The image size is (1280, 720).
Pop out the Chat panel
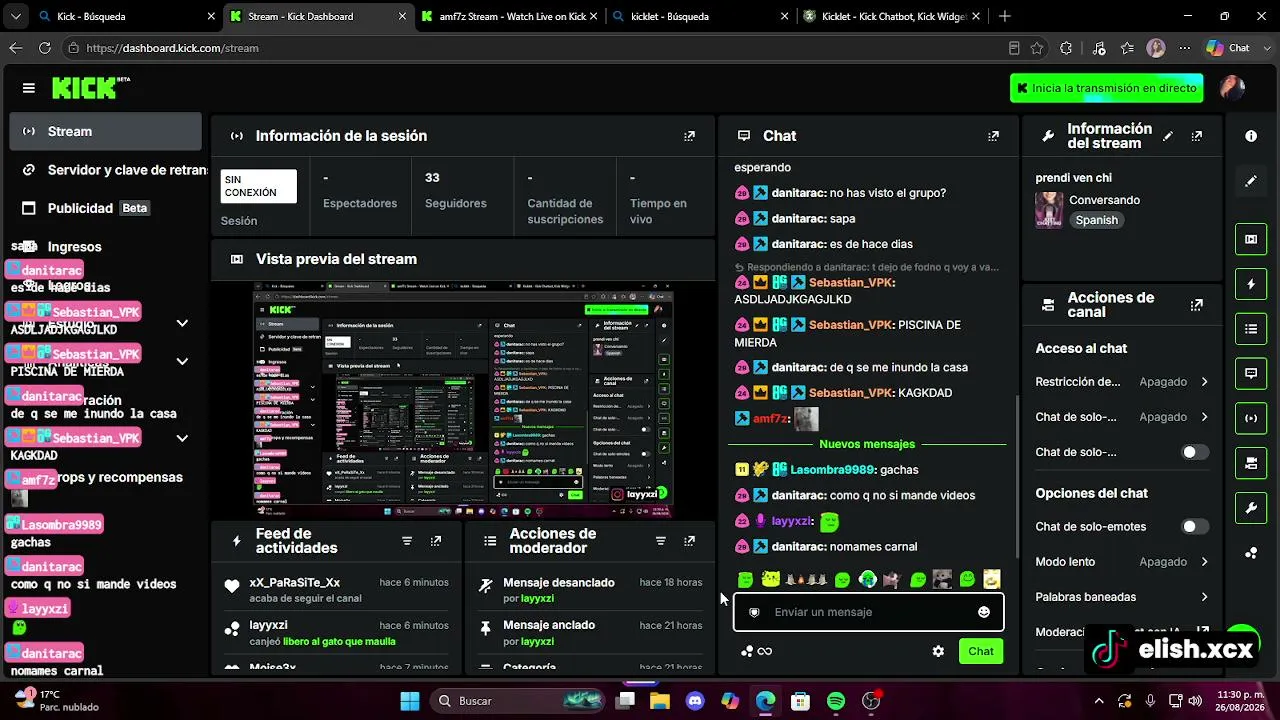[993, 136]
